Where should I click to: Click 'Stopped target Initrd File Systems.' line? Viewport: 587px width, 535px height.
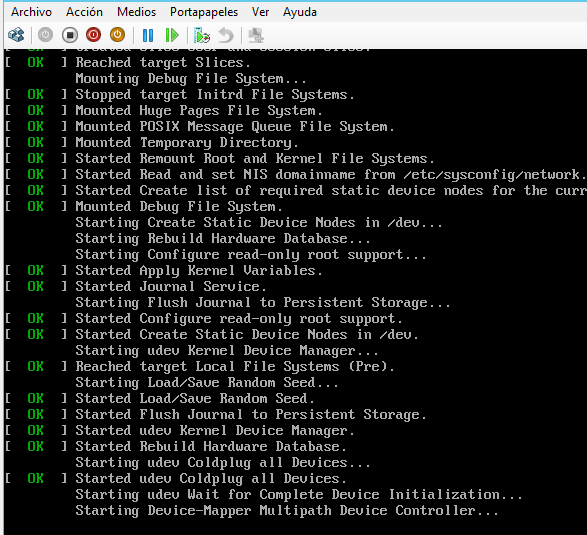coord(215,95)
